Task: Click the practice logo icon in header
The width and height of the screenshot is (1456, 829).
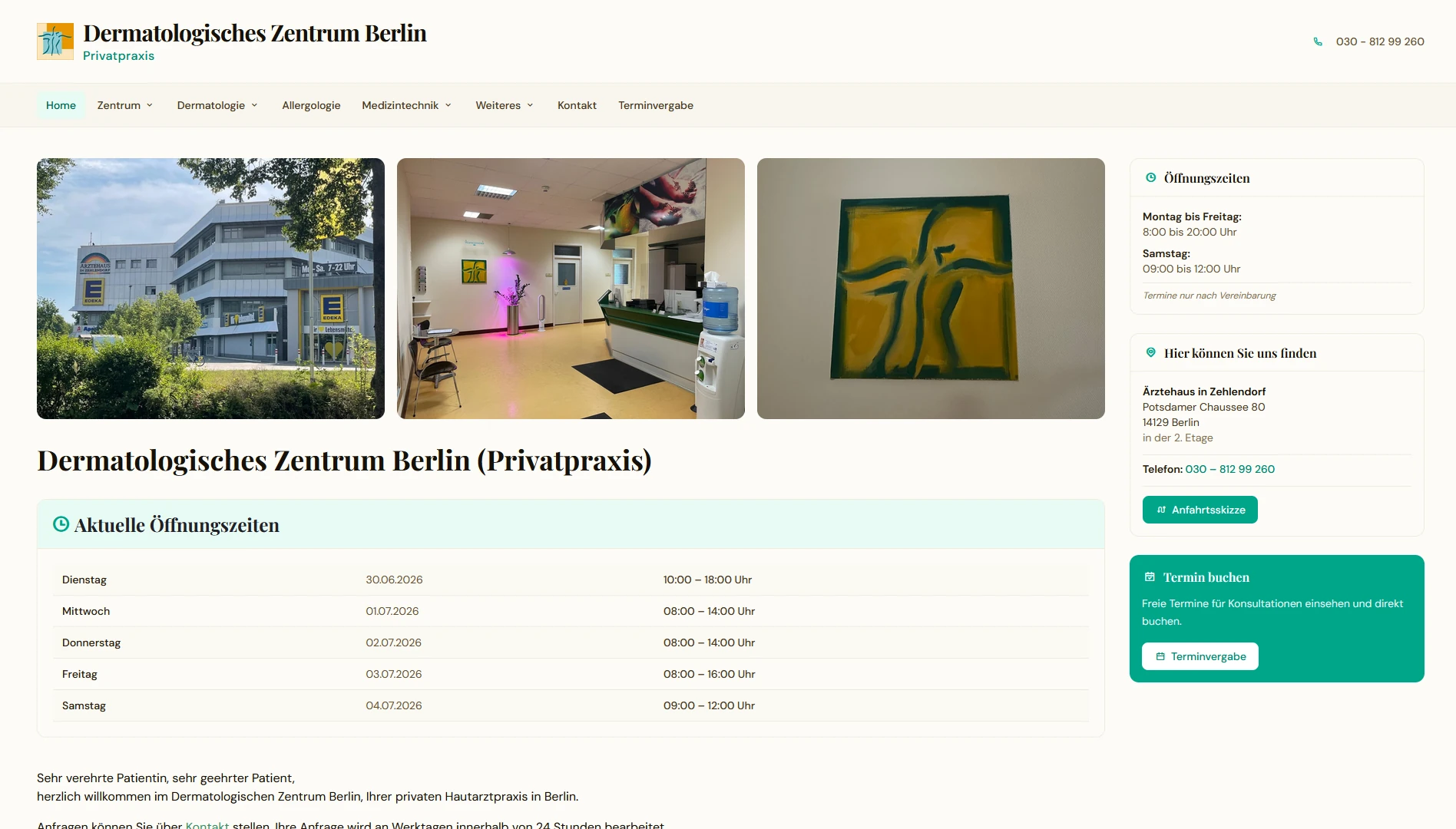Action: 55,41
